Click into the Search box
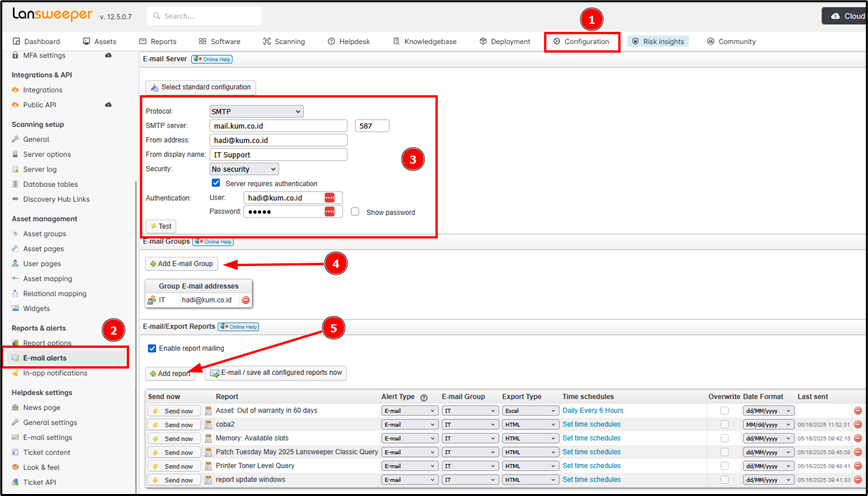Screen dimensions: 868x496 point(204,16)
